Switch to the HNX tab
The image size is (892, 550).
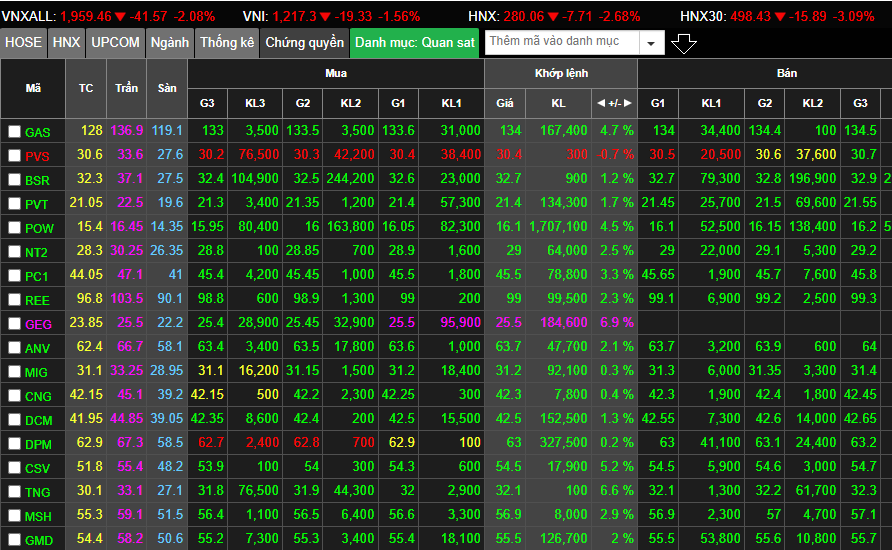pyautogui.click(x=66, y=43)
